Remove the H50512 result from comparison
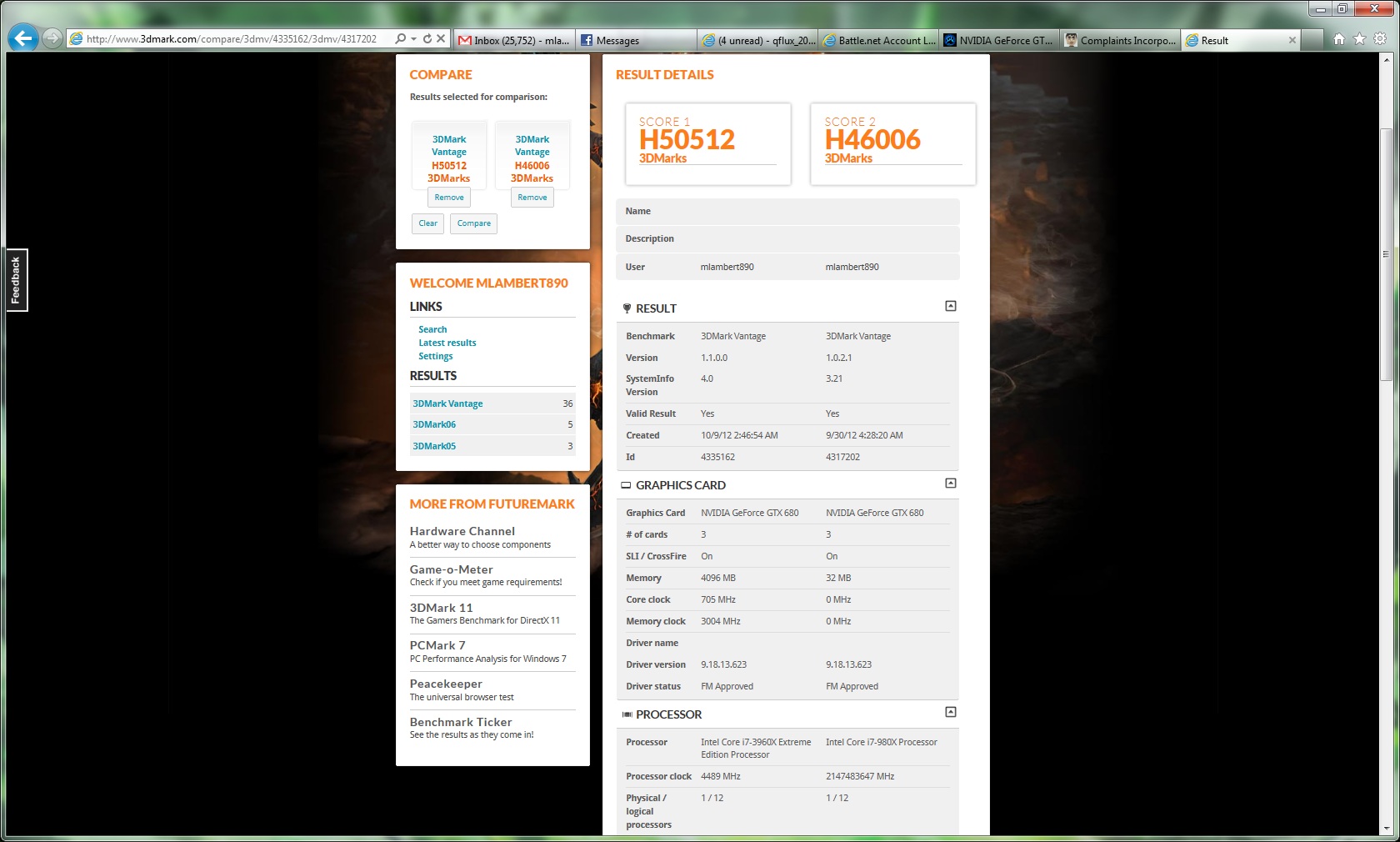Image resolution: width=1400 pixels, height=842 pixels. (x=448, y=198)
